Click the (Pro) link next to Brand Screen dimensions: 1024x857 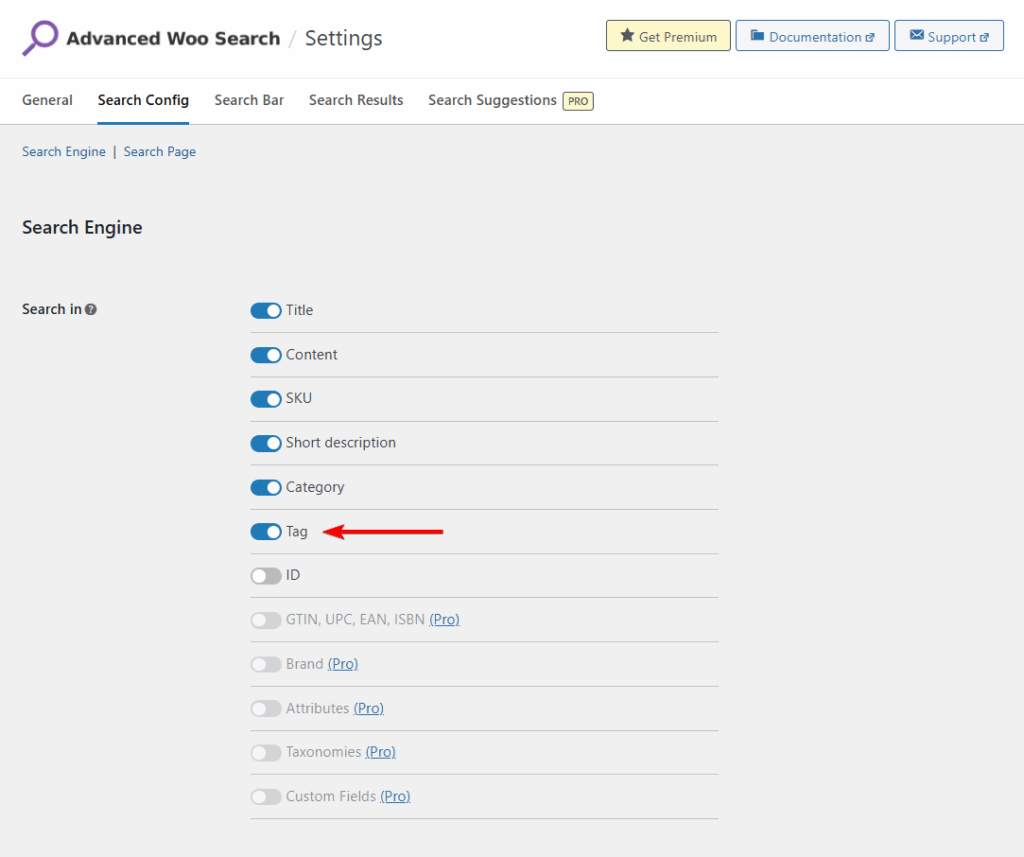343,663
